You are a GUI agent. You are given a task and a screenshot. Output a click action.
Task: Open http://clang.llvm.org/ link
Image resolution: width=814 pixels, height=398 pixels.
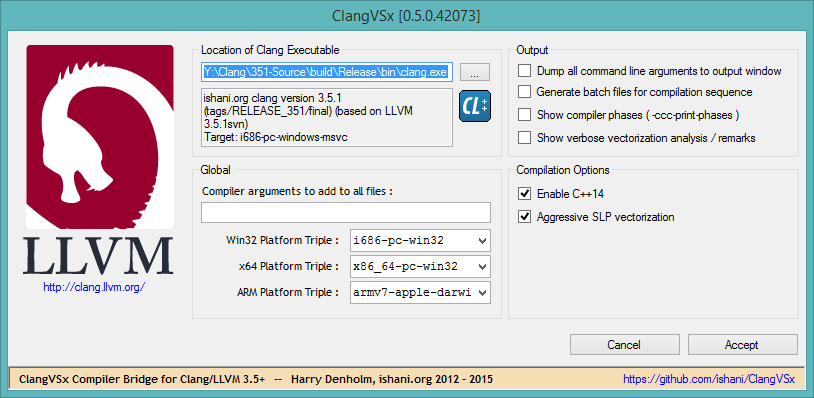click(x=93, y=286)
